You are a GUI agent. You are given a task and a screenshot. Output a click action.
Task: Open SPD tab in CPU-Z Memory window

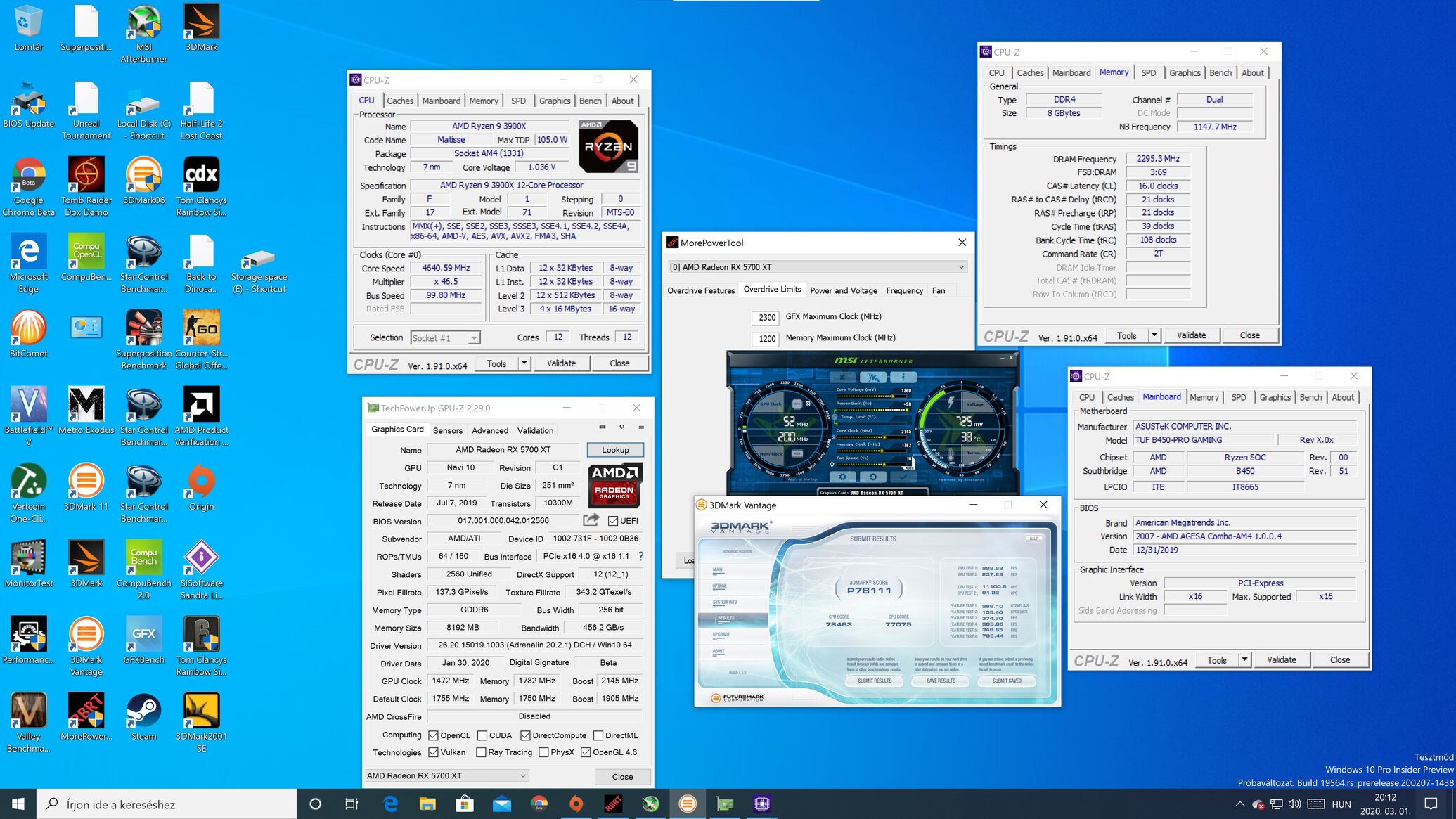[1148, 72]
